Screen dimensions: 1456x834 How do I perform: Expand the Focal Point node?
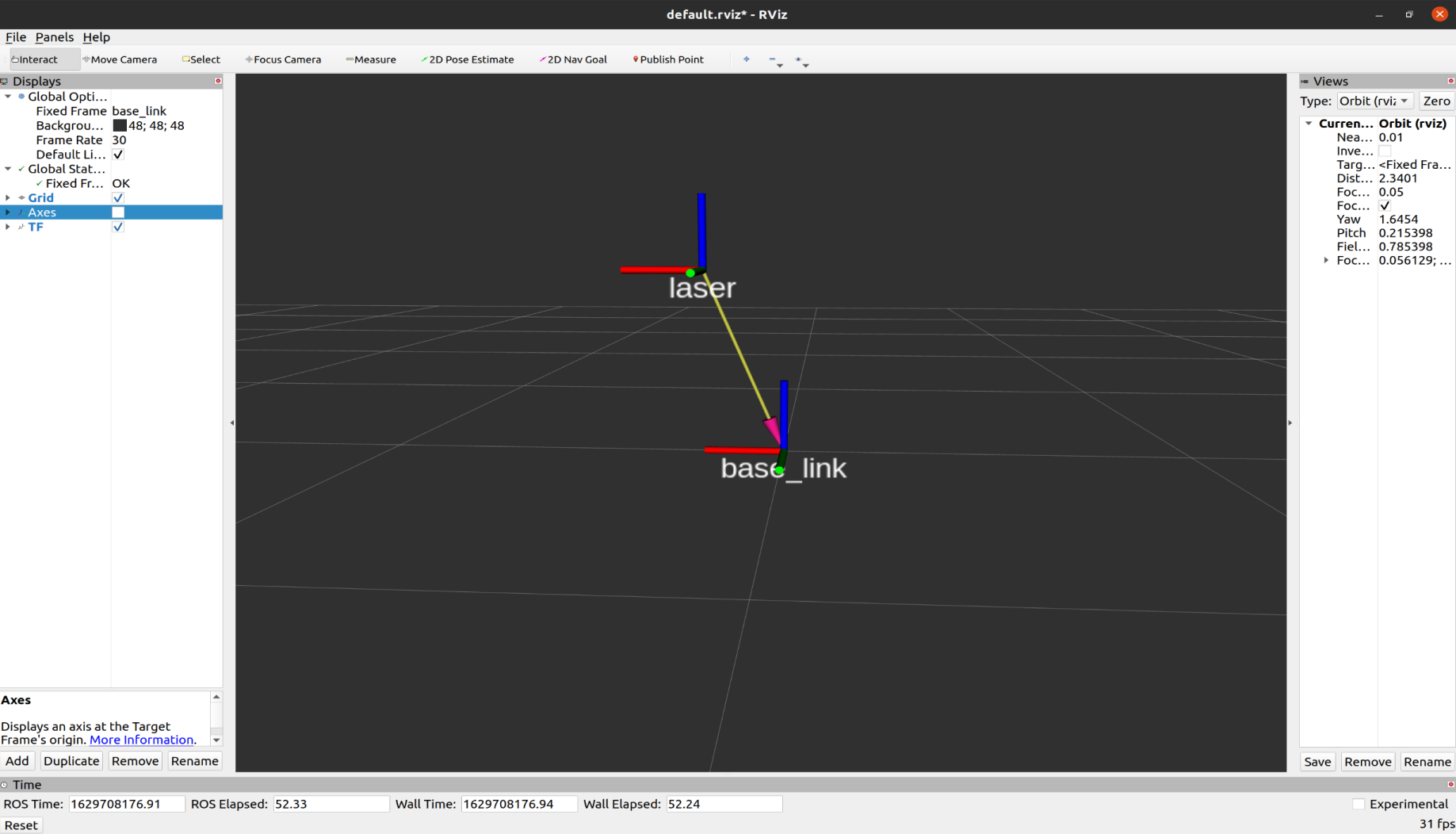coord(1326,260)
